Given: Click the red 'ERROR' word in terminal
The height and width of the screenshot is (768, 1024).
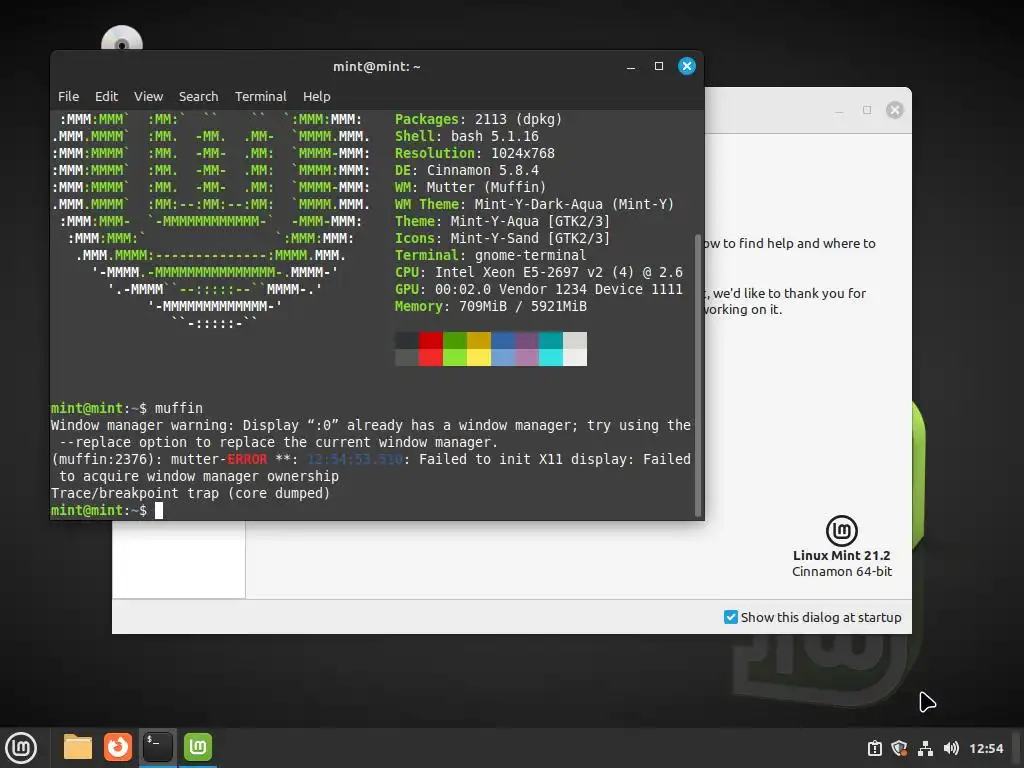Looking at the screenshot, I should pos(247,460).
